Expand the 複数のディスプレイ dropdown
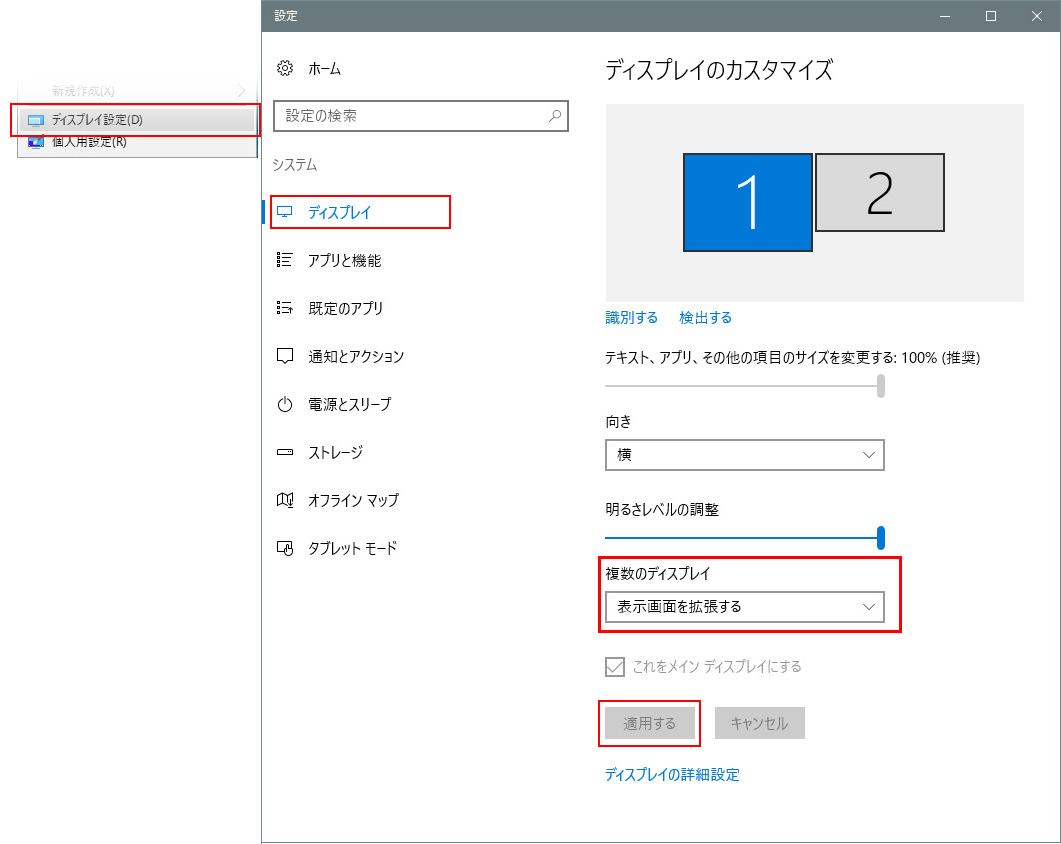 point(744,607)
